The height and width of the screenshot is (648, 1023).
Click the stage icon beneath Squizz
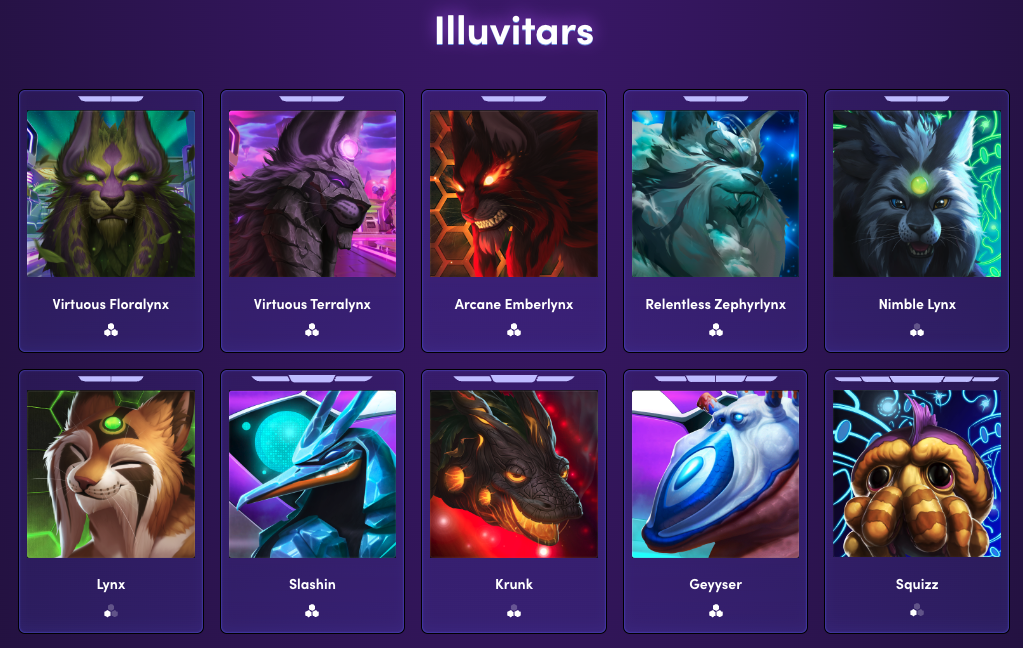pos(917,611)
